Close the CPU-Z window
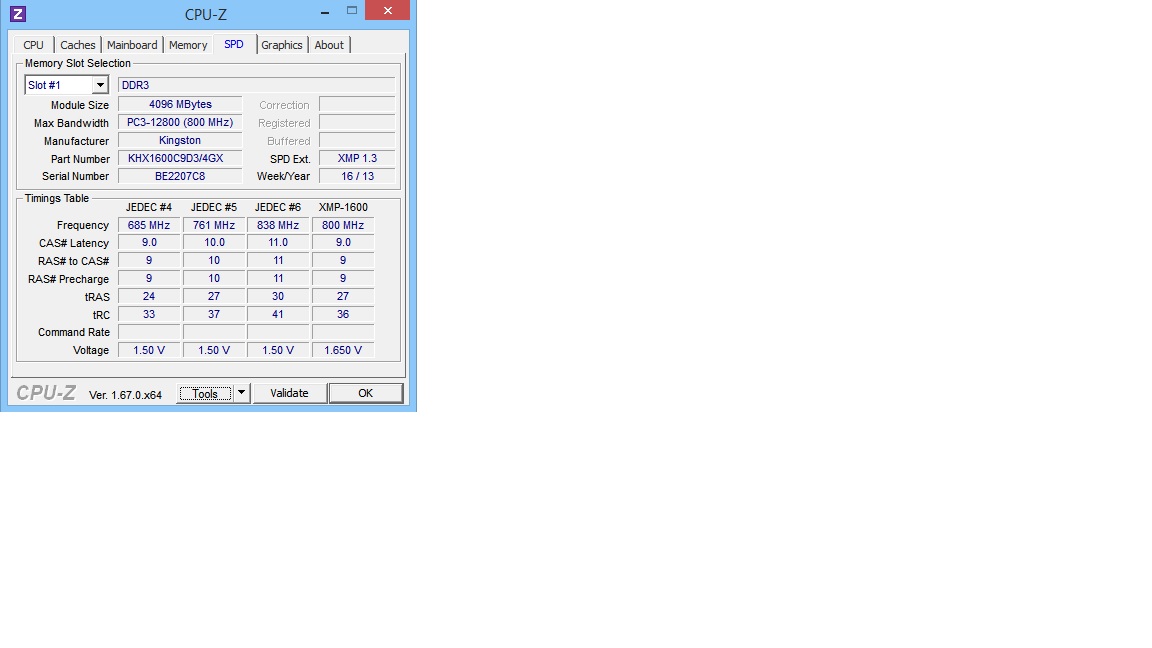The width and height of the screenshot is (1152, 648). [388, 11]
